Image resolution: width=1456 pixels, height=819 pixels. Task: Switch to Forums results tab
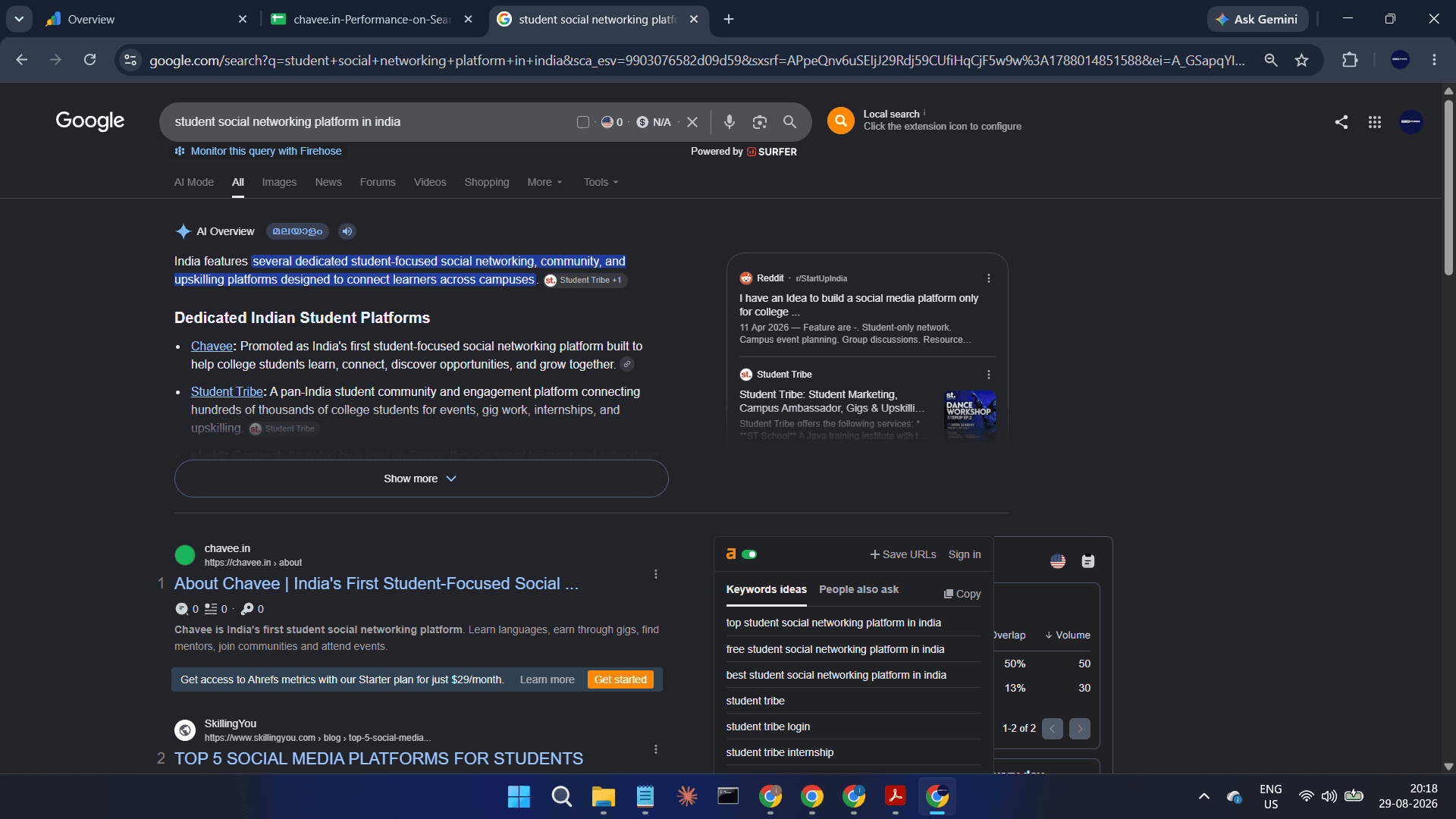pyautogui.click(x=378, y=182)
